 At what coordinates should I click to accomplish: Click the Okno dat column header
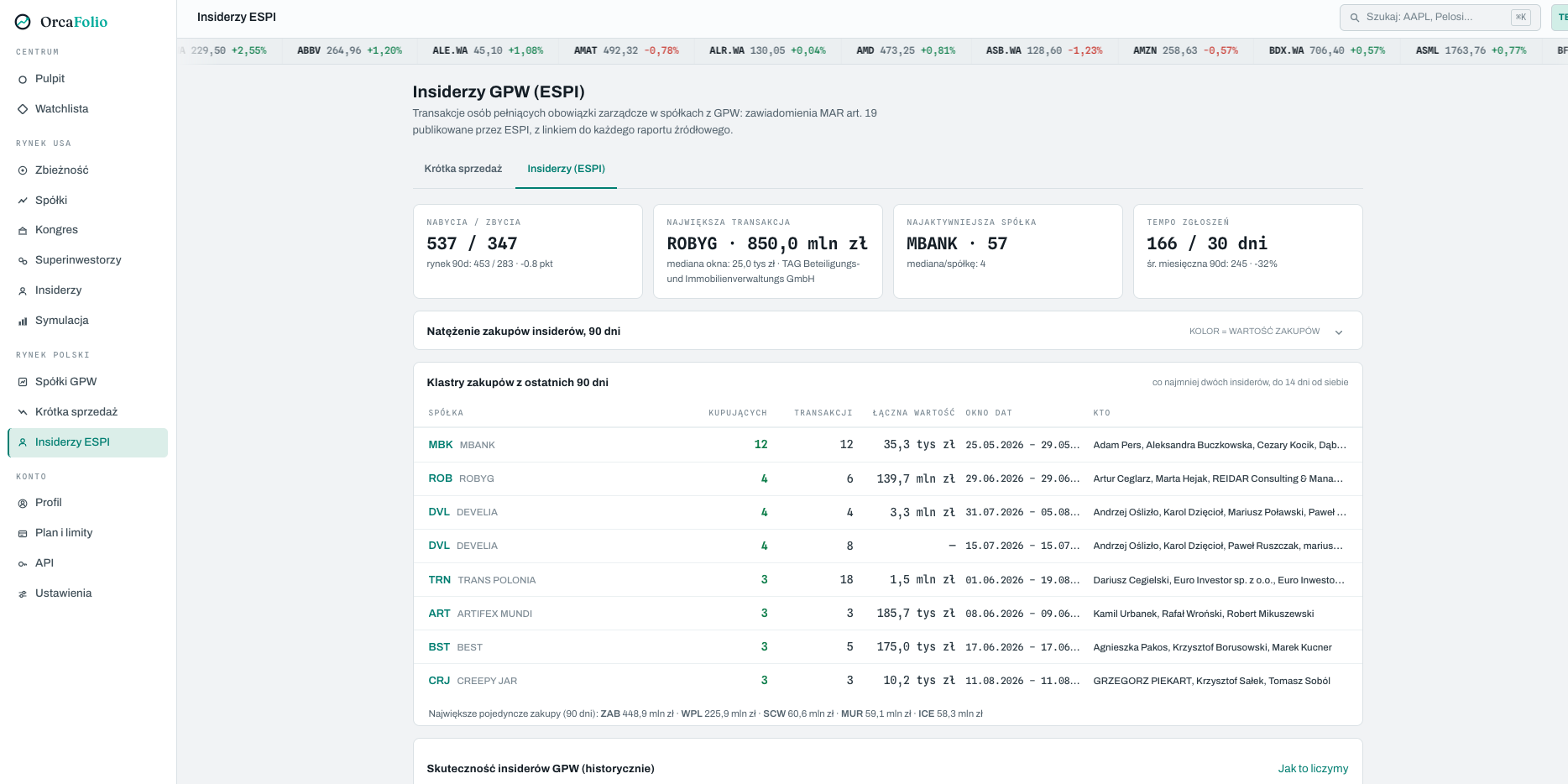(989, 413)
